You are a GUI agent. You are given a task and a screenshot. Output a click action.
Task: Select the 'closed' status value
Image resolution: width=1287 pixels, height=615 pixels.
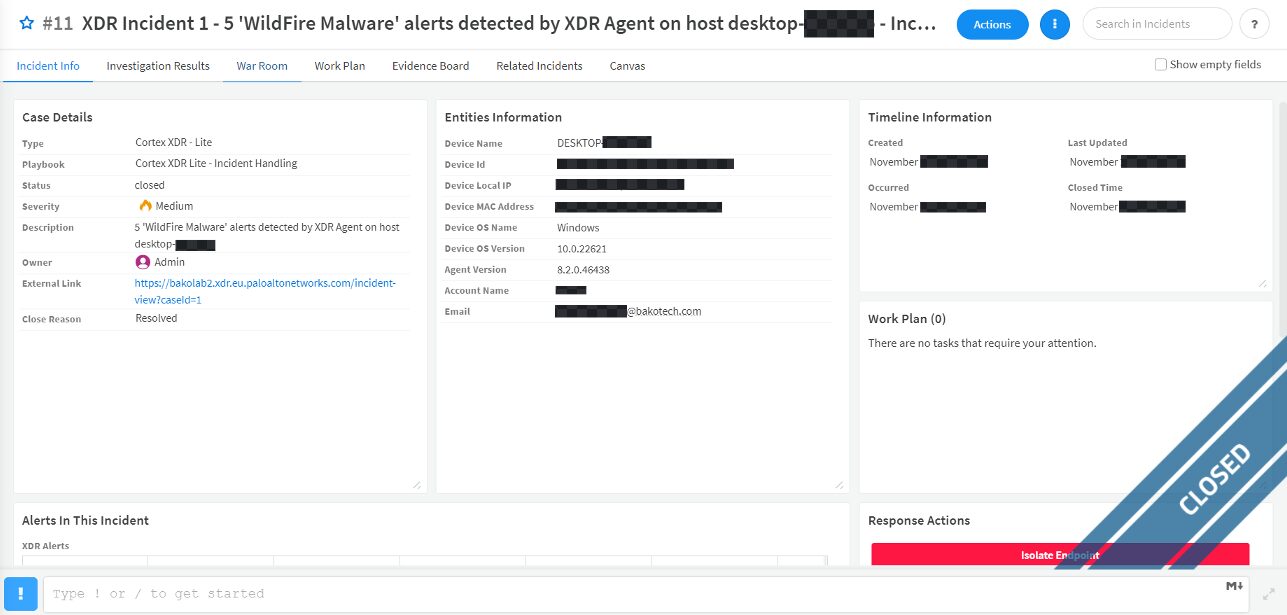[150, 185]
